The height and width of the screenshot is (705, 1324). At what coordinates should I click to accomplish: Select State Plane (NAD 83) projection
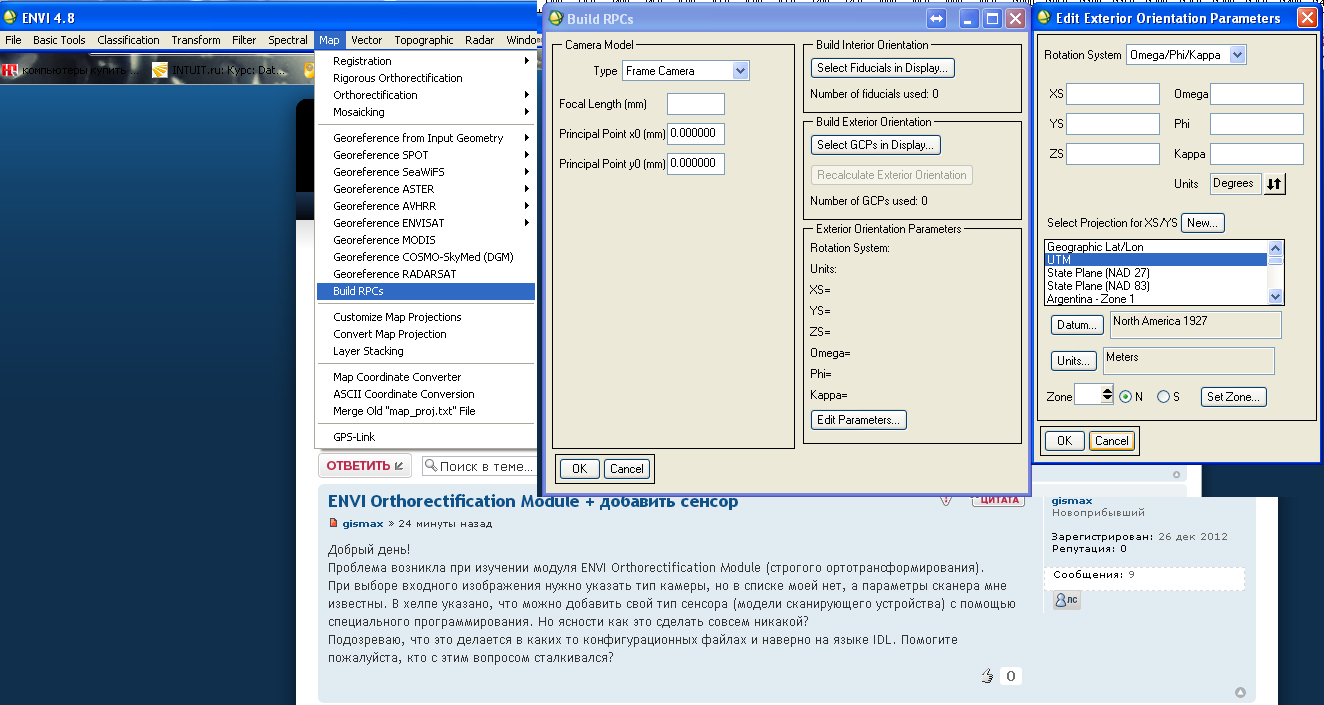(1156, 286)
